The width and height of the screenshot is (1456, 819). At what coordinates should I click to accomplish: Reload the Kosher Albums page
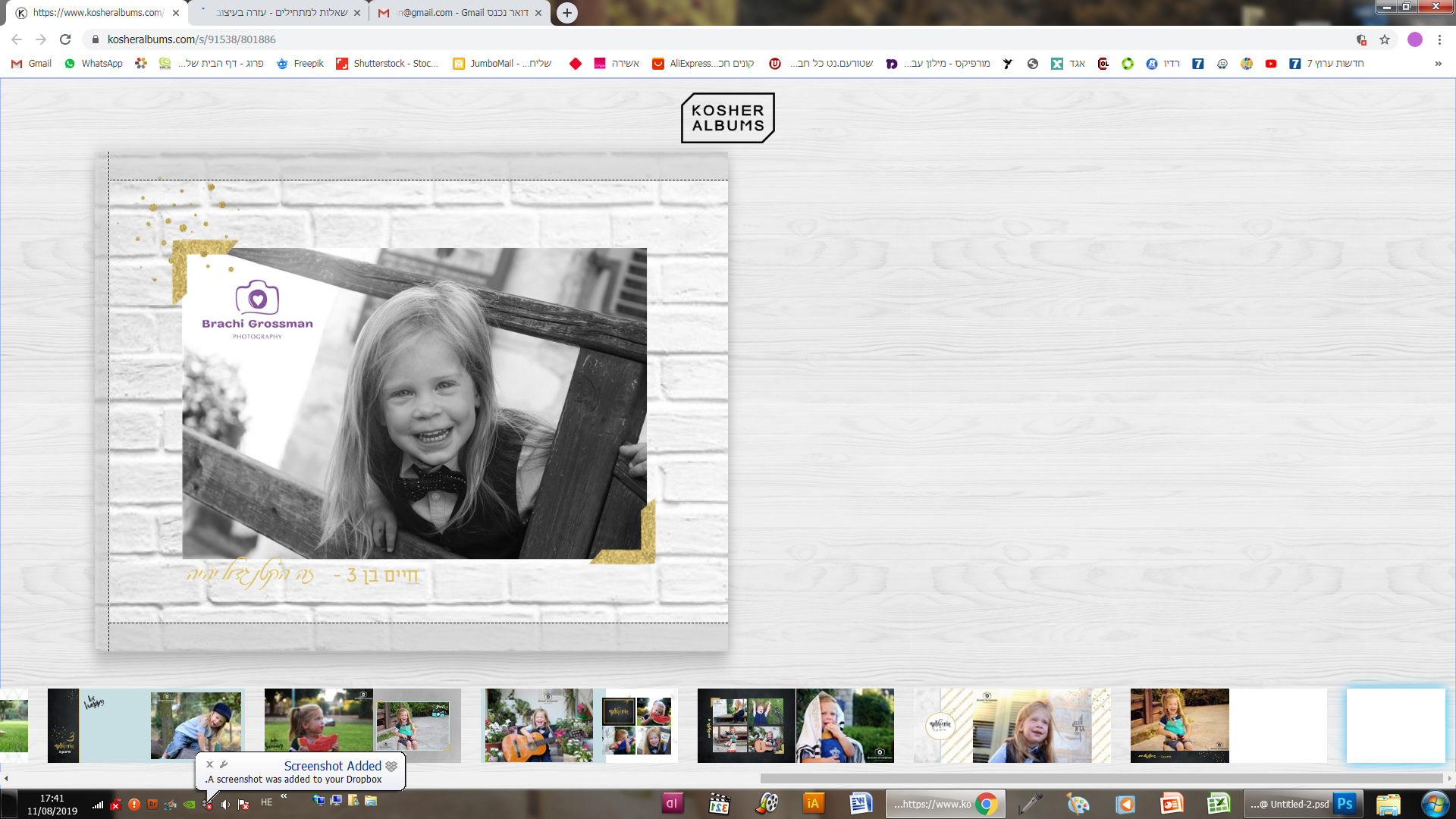pyautogui.click(x=65, y=39)
